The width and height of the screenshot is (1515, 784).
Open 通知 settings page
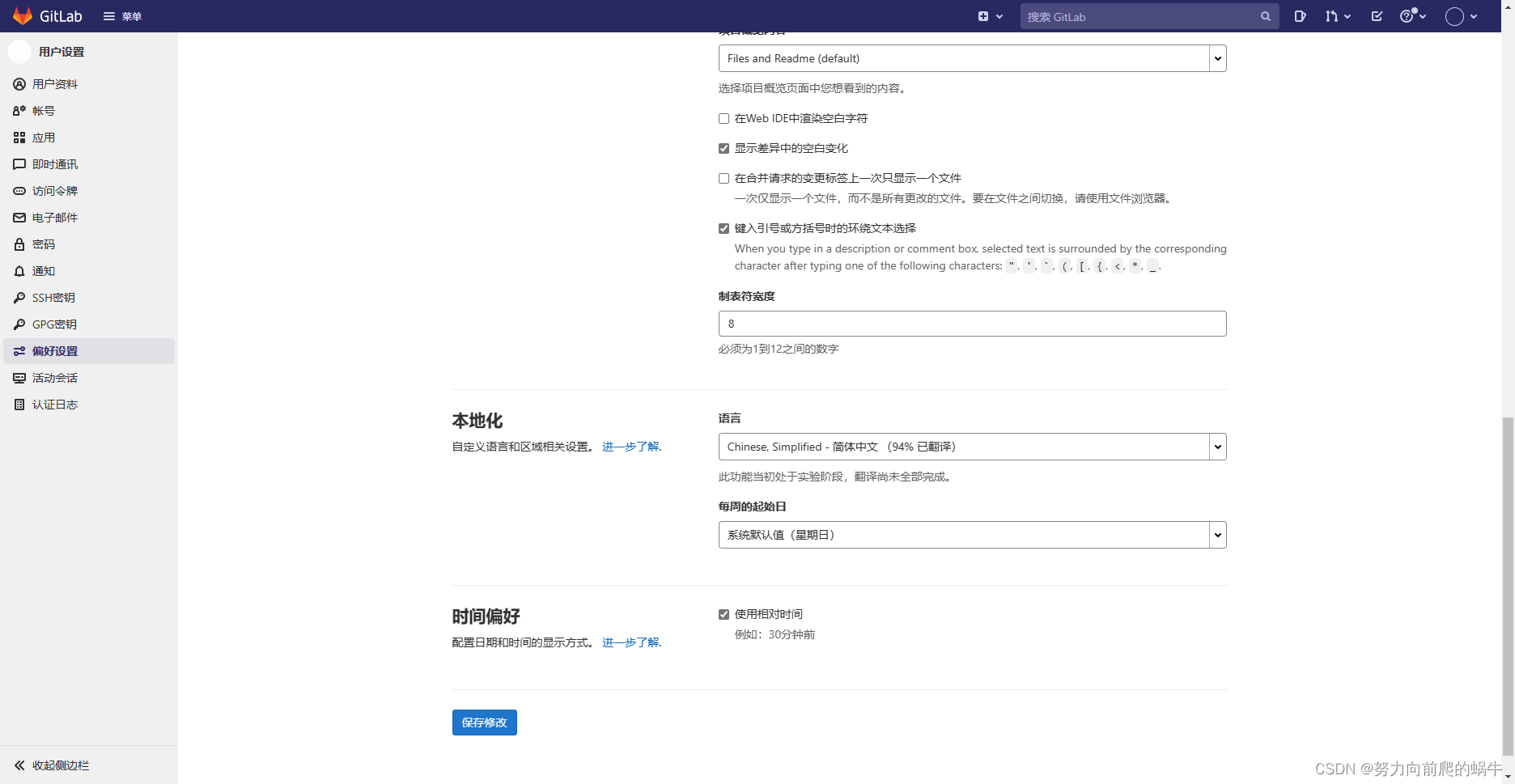(89, 271)
